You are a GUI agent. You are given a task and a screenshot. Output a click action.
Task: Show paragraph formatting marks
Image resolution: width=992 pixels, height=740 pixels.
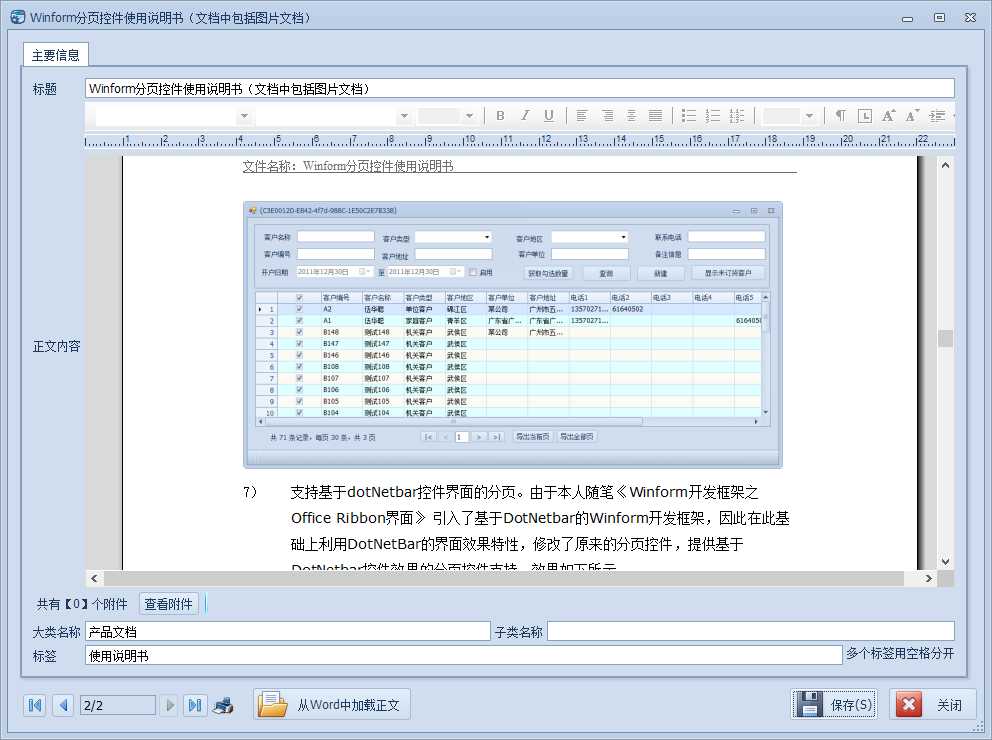tap(840, 116)
